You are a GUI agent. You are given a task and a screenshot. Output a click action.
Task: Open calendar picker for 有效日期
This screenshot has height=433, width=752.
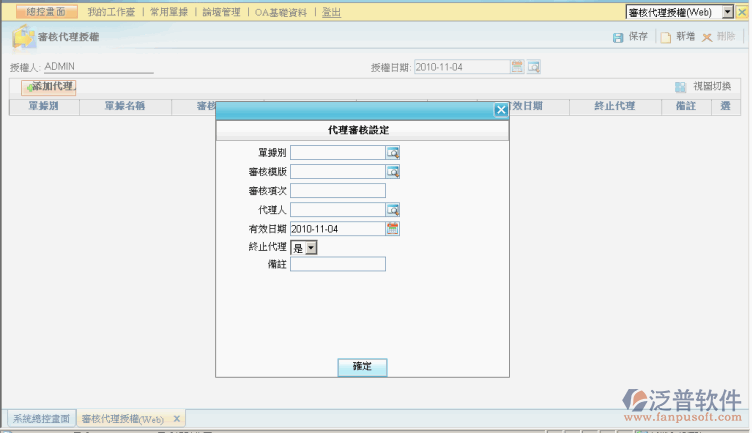393,229
